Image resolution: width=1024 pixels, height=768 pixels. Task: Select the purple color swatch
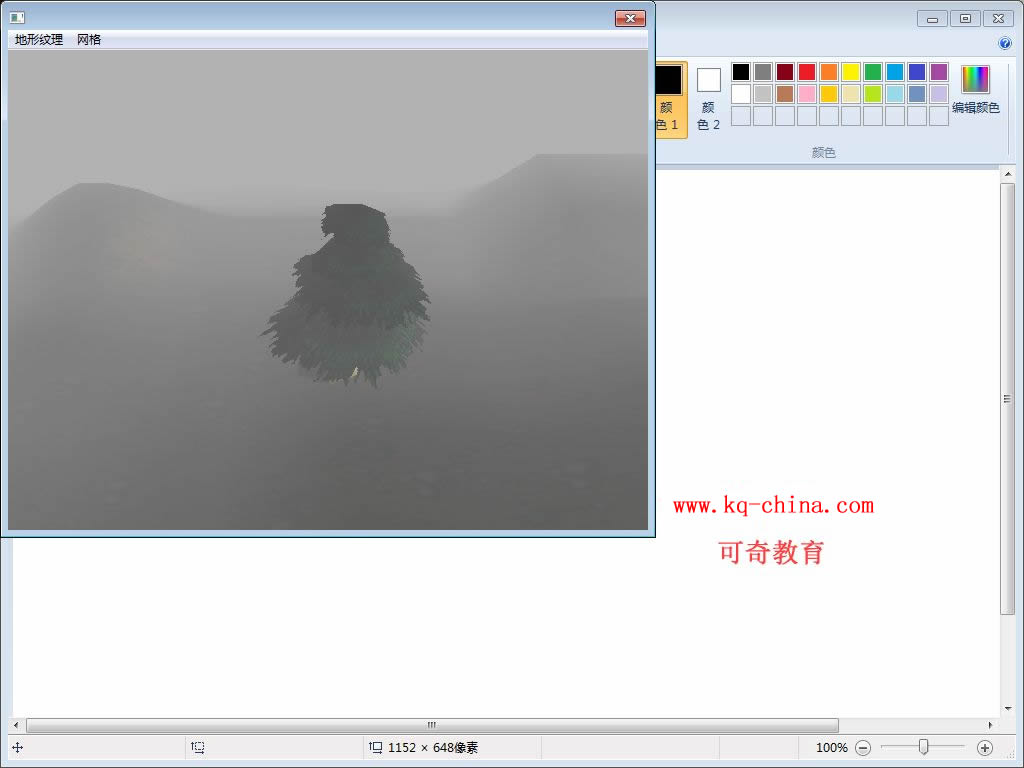coord(938,72)
